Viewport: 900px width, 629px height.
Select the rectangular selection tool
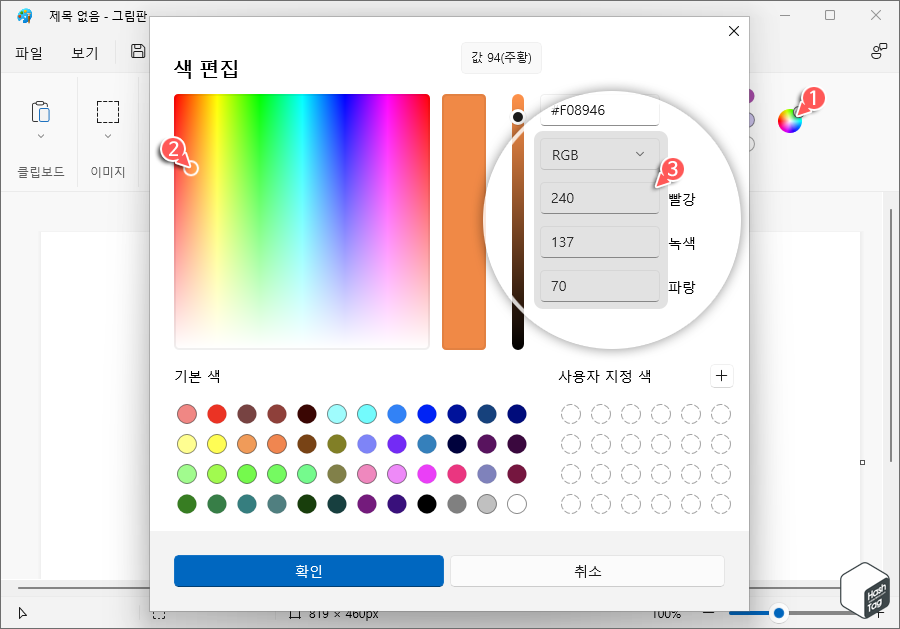pos(107,113)
